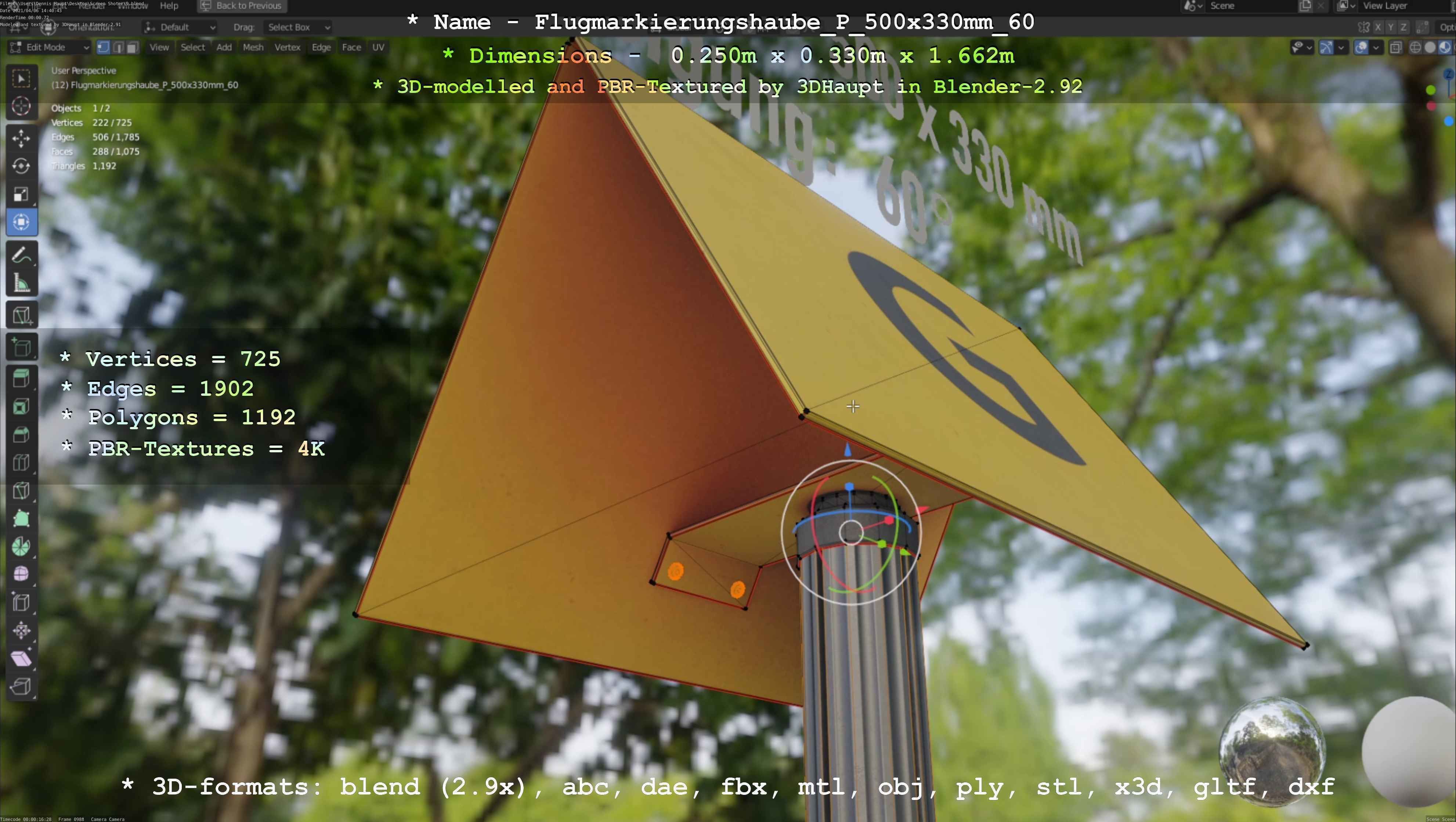Open the Mesh menu
Image resolution: width=1456 pixels, height=822 pixels.
[253, 47]
